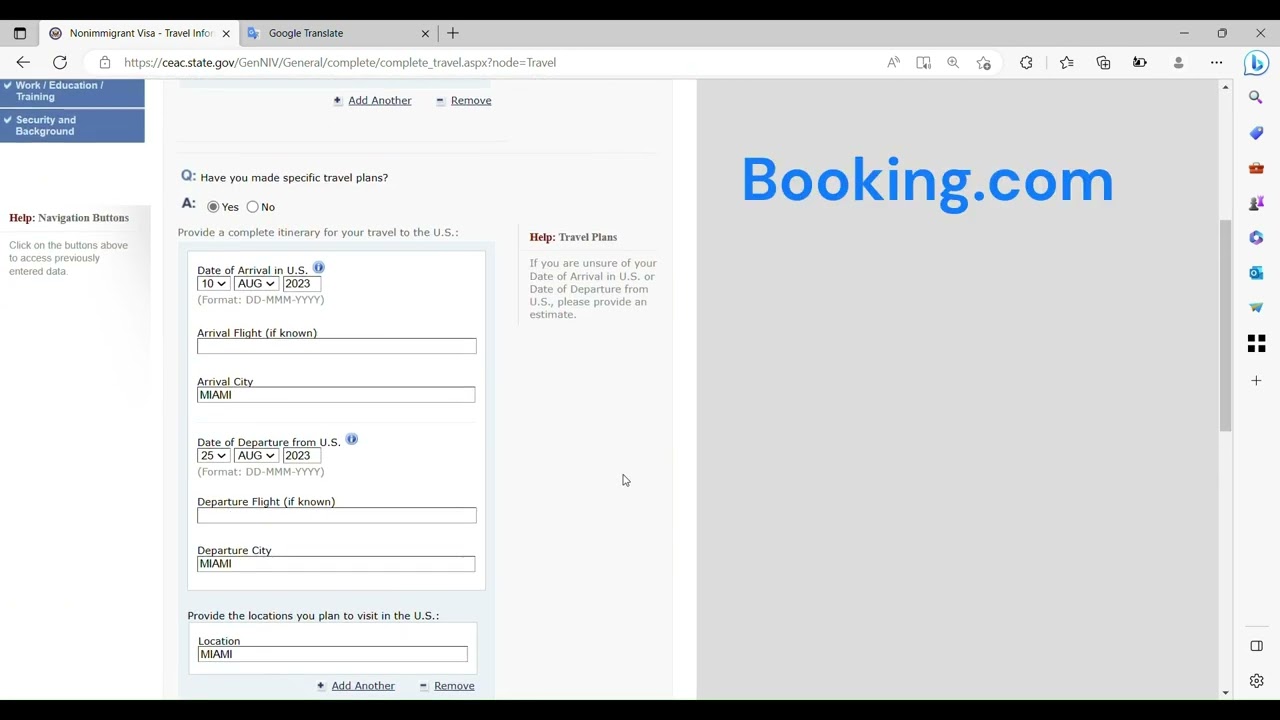1280x720 pixels.
Task: Open the Shopping tag sidebar icon
Action: point(1256,133)
